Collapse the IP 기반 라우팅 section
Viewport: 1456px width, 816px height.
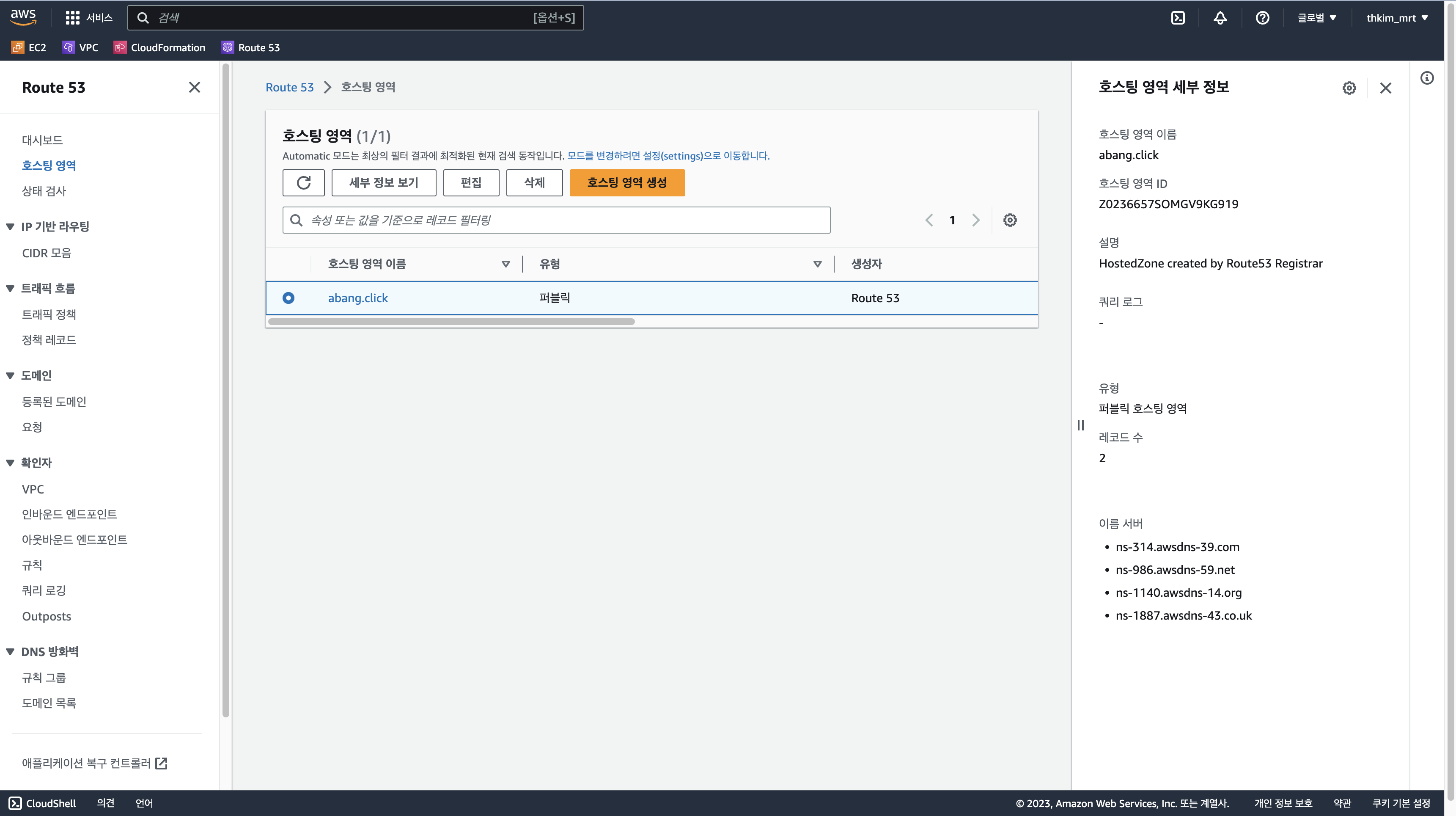[x=10, y=227]
